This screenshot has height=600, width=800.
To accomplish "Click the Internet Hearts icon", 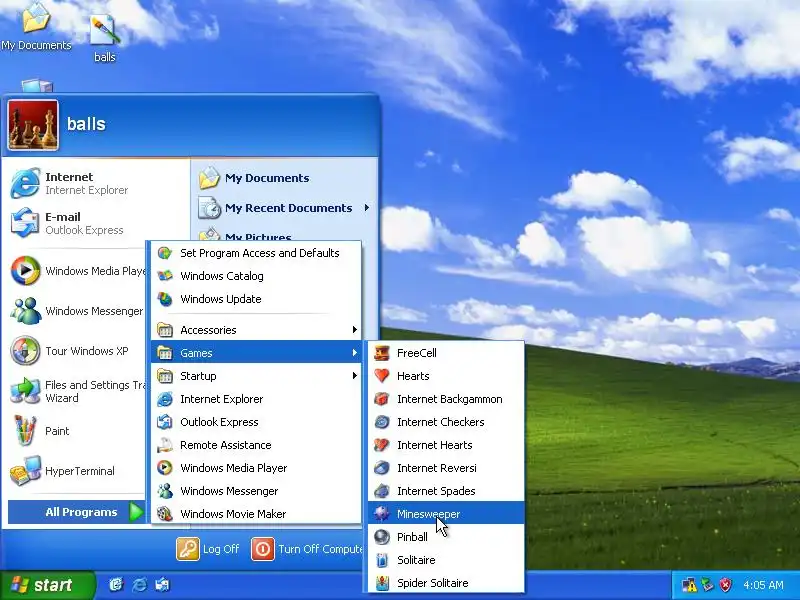I will (x=382, y=445).
